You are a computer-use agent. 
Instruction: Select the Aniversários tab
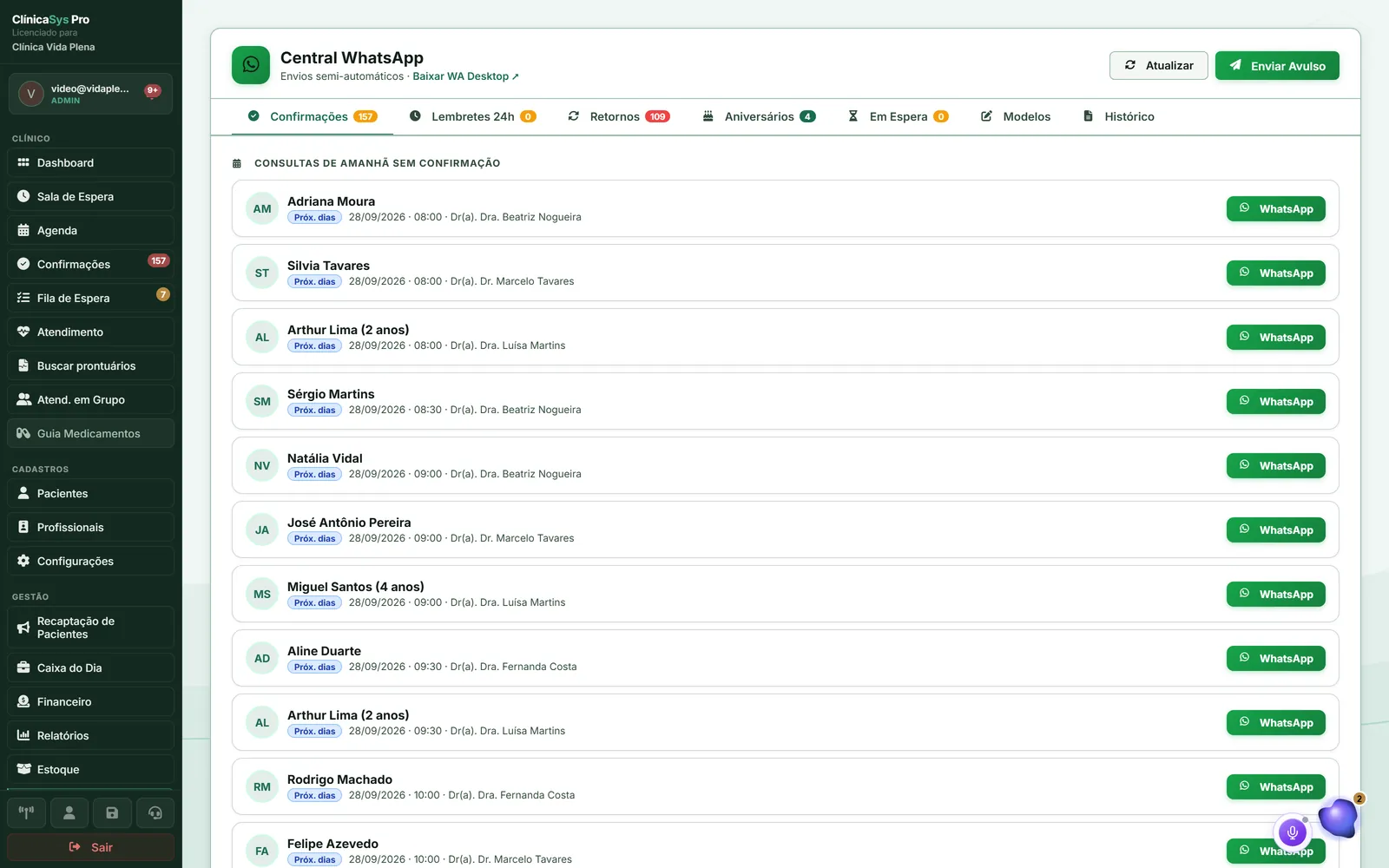coord(759,116)
